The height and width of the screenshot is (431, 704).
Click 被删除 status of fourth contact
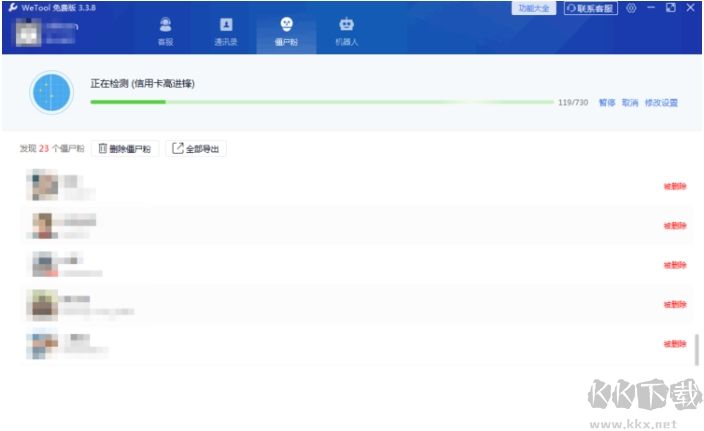(x=675, y=304)
